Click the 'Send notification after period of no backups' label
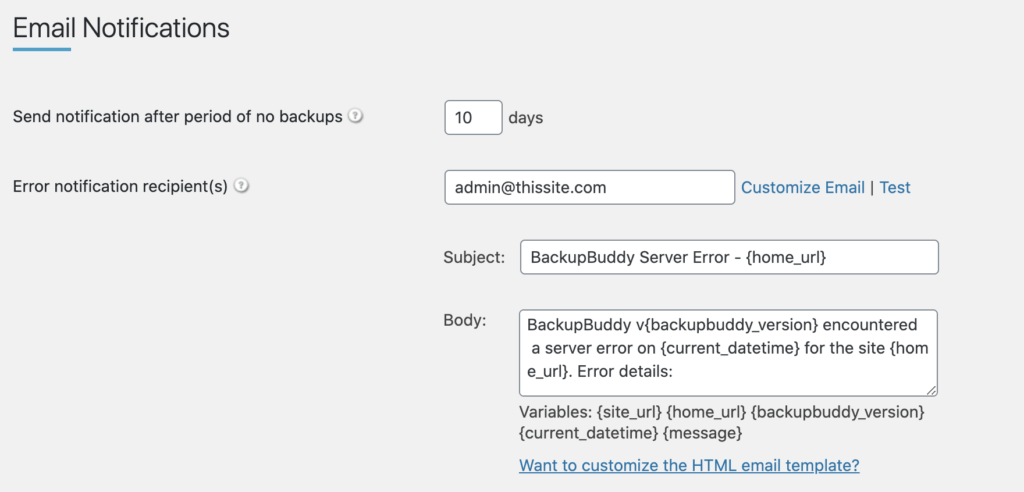The image size is (1024, 492). pos(178,117)
